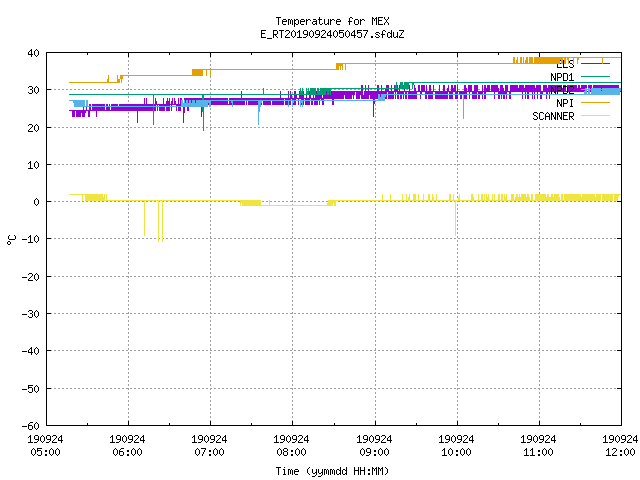This screenshot has height=480, width=640.
Task: Click the x-axis label '190924 09:00'
Action: point(374,446)
